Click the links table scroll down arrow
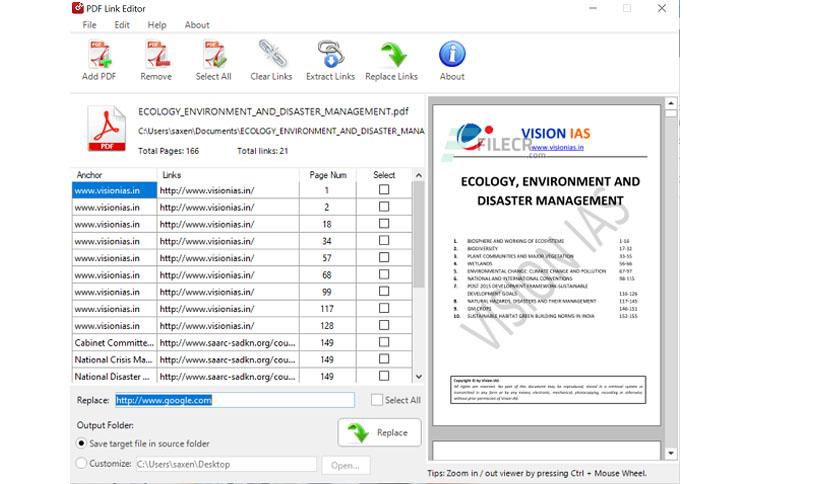 (x=419, y=376)
